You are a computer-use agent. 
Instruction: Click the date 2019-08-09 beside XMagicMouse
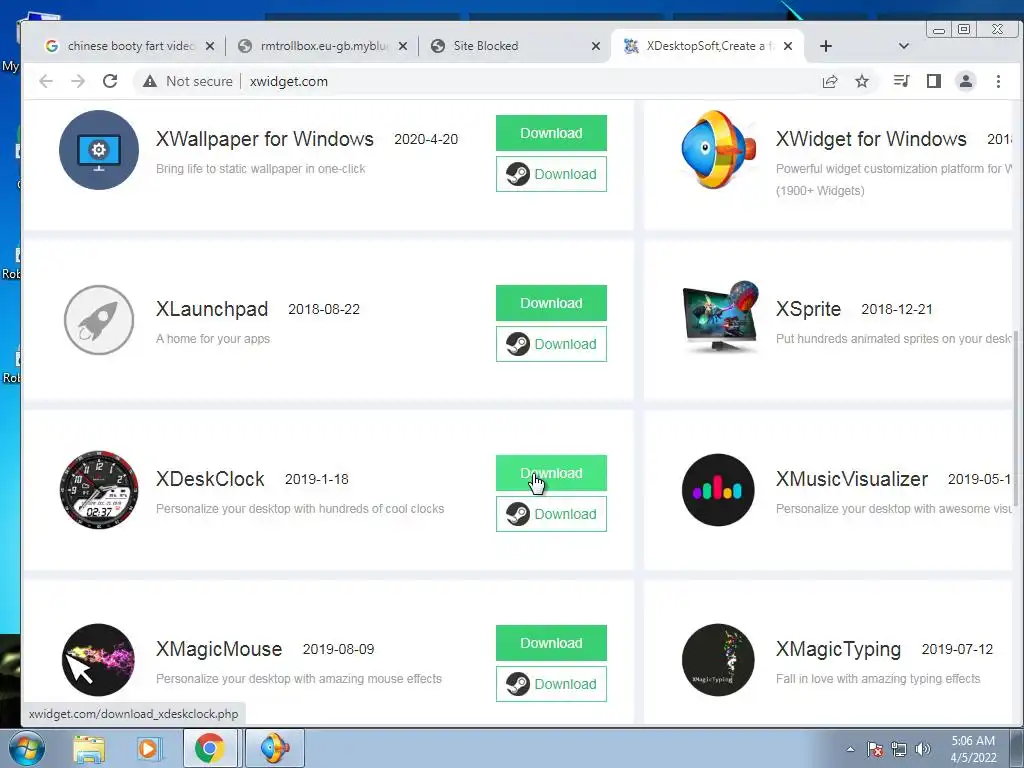(338, 649)
